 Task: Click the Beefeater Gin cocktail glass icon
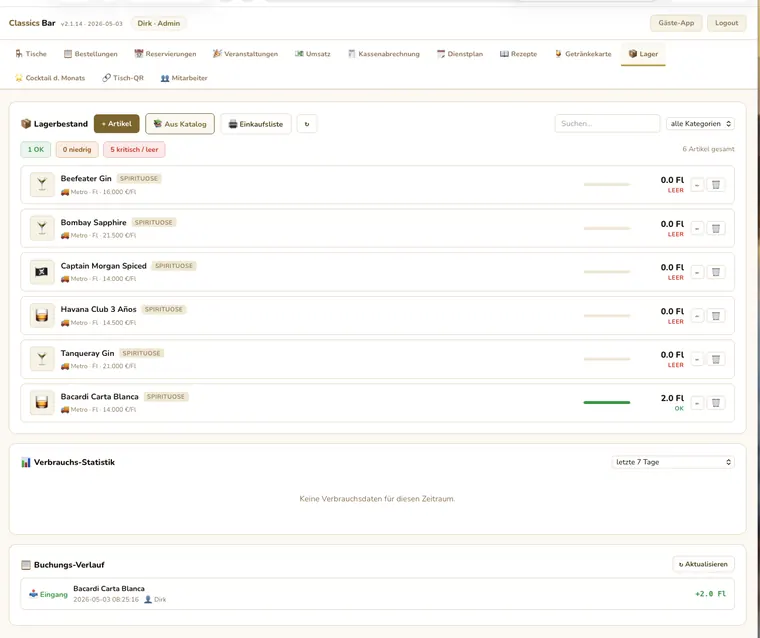point(42,184)
